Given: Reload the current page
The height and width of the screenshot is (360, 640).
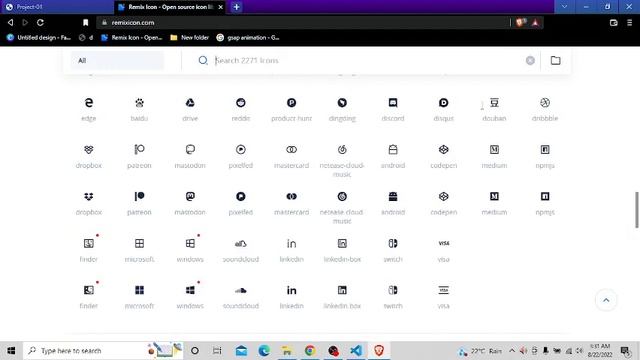Looking at the screenshot, I should click(40, 22).
